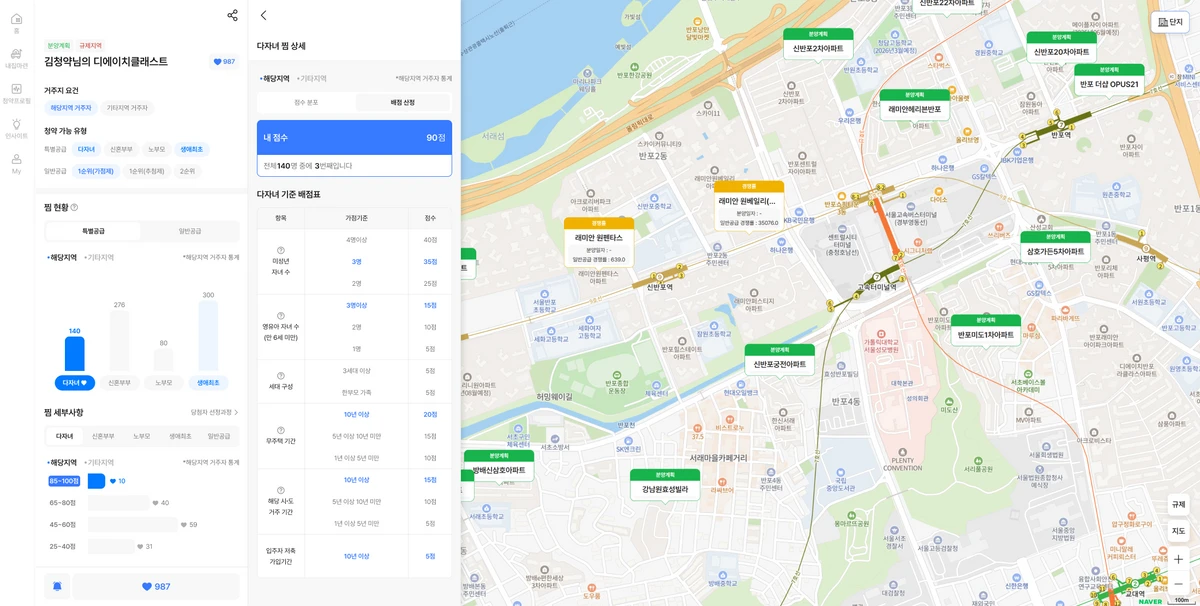Image resolution: width=1200 pixels, height=606 pixels.
Task: Click help icon for 해당 시도 거주 기간
Action: [x=281, y=490]
